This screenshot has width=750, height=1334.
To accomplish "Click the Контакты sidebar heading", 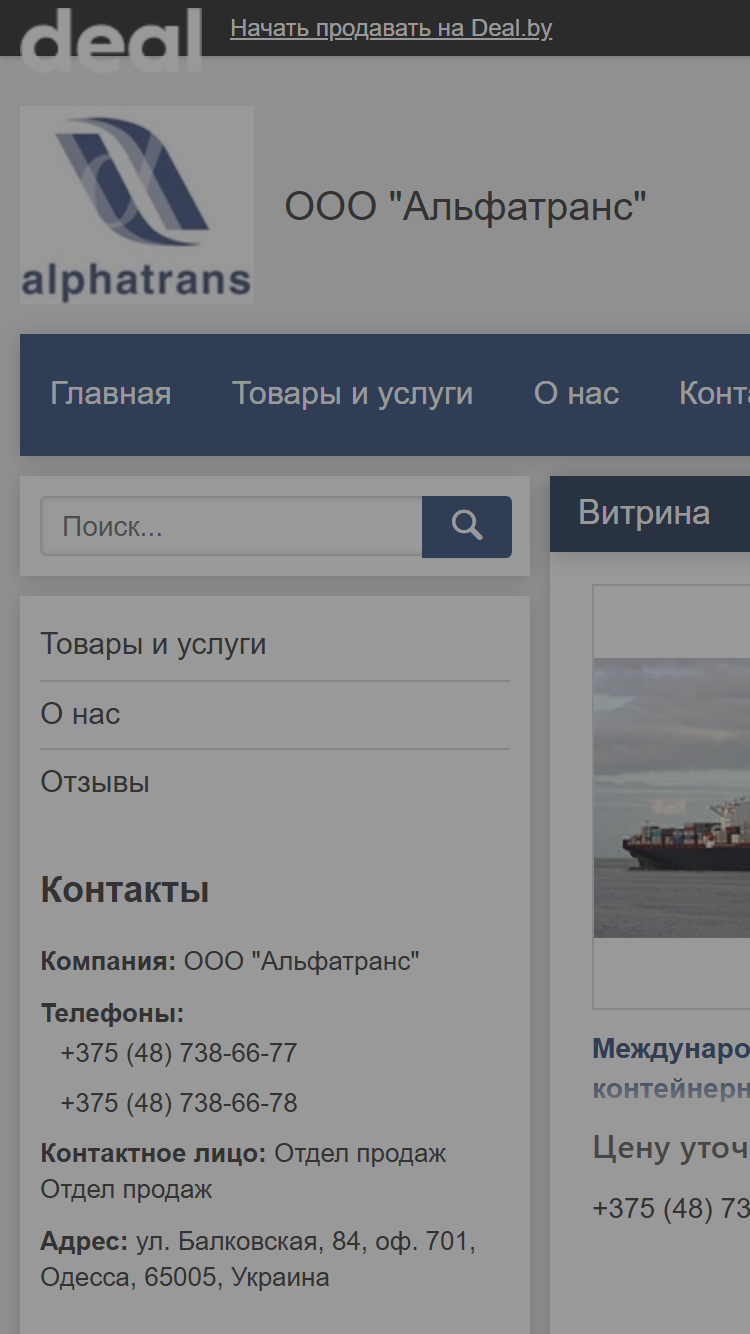I will point(125,890).
